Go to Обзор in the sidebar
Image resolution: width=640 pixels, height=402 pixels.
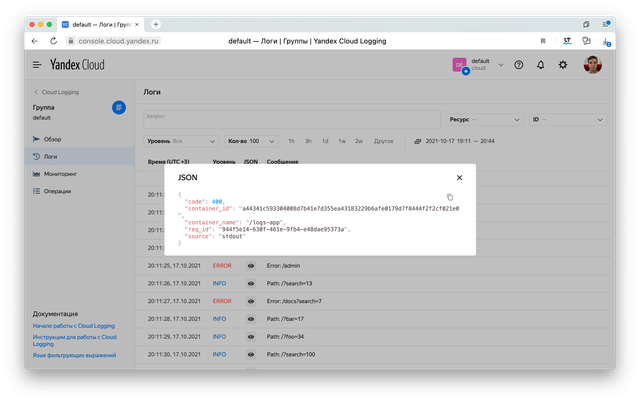(x=53, y=139)
